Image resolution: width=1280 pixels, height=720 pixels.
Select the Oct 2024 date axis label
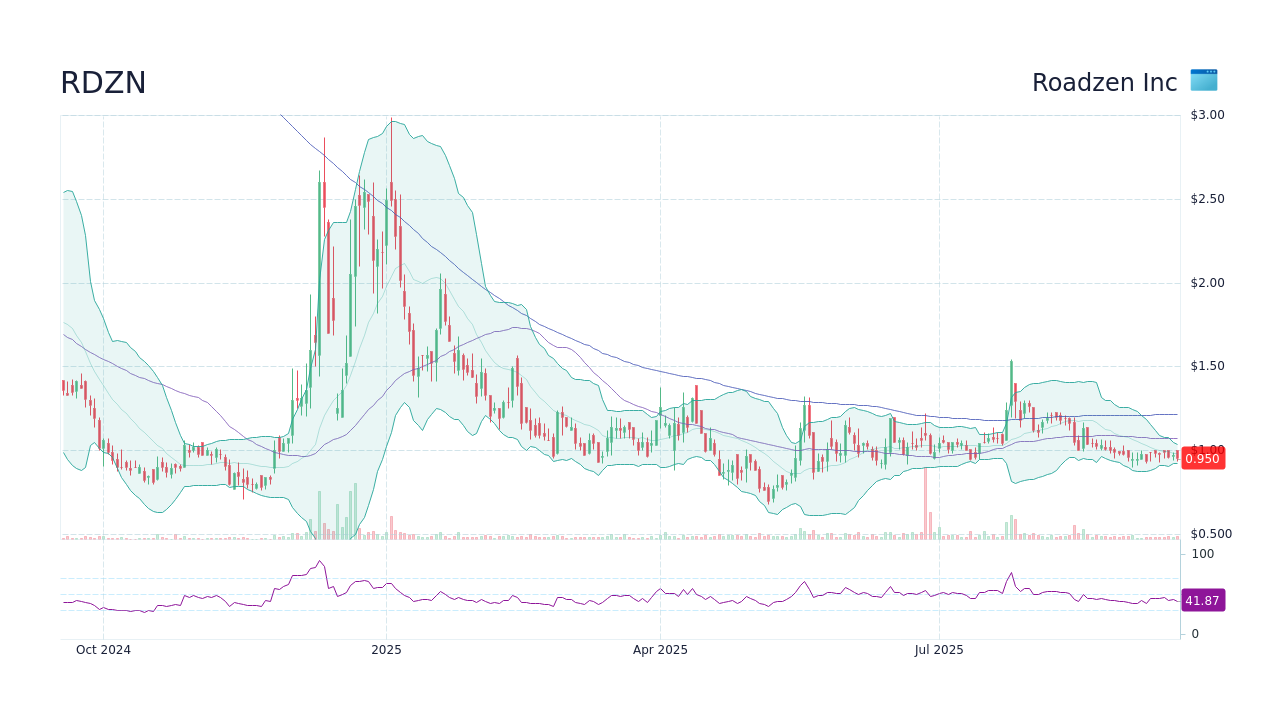tap(104, 649)
